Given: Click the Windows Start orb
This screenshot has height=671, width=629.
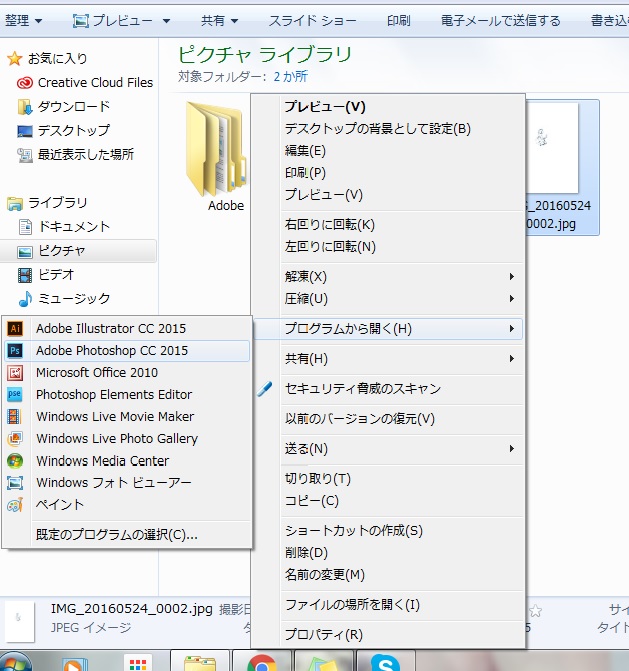Looking at the screenshot, I should pos(15,662).
